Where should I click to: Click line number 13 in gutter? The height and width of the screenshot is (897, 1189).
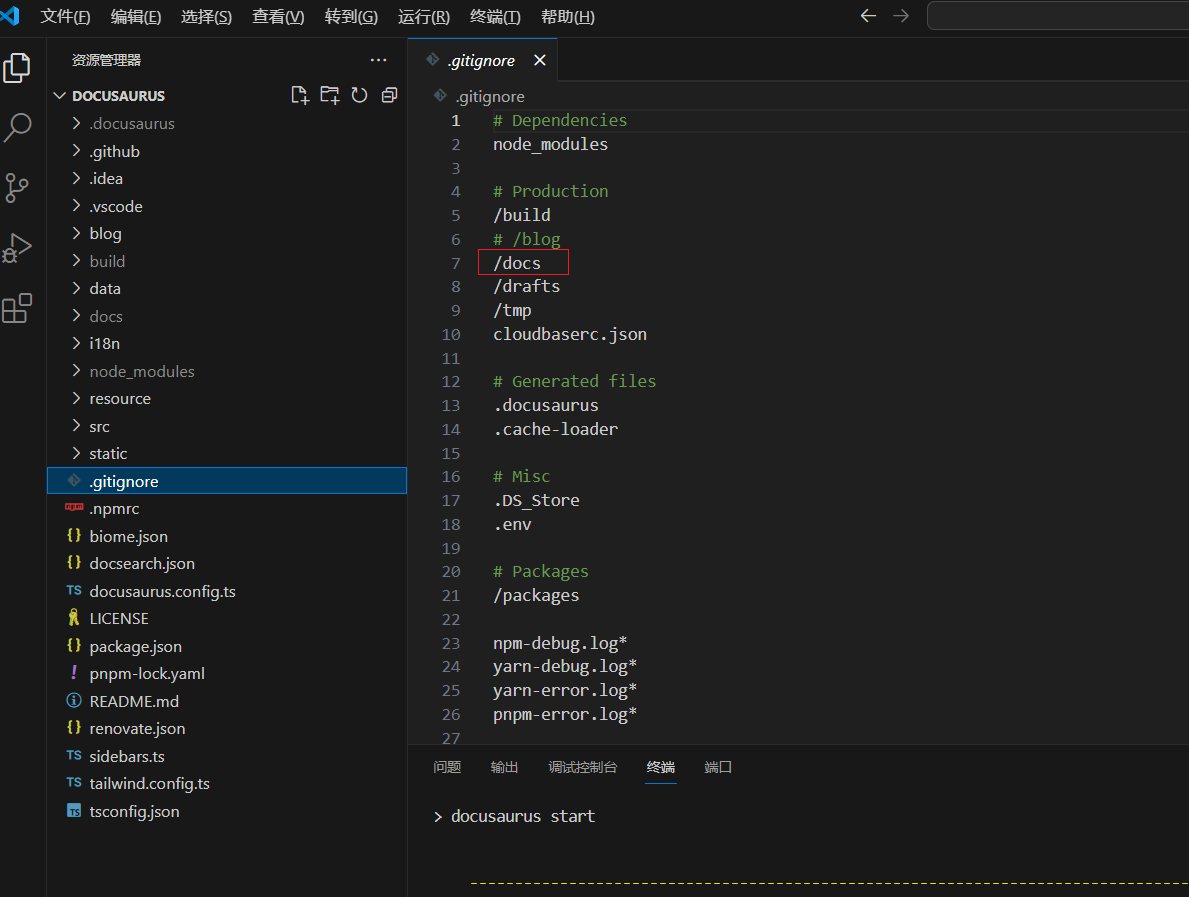pos(450,406)
